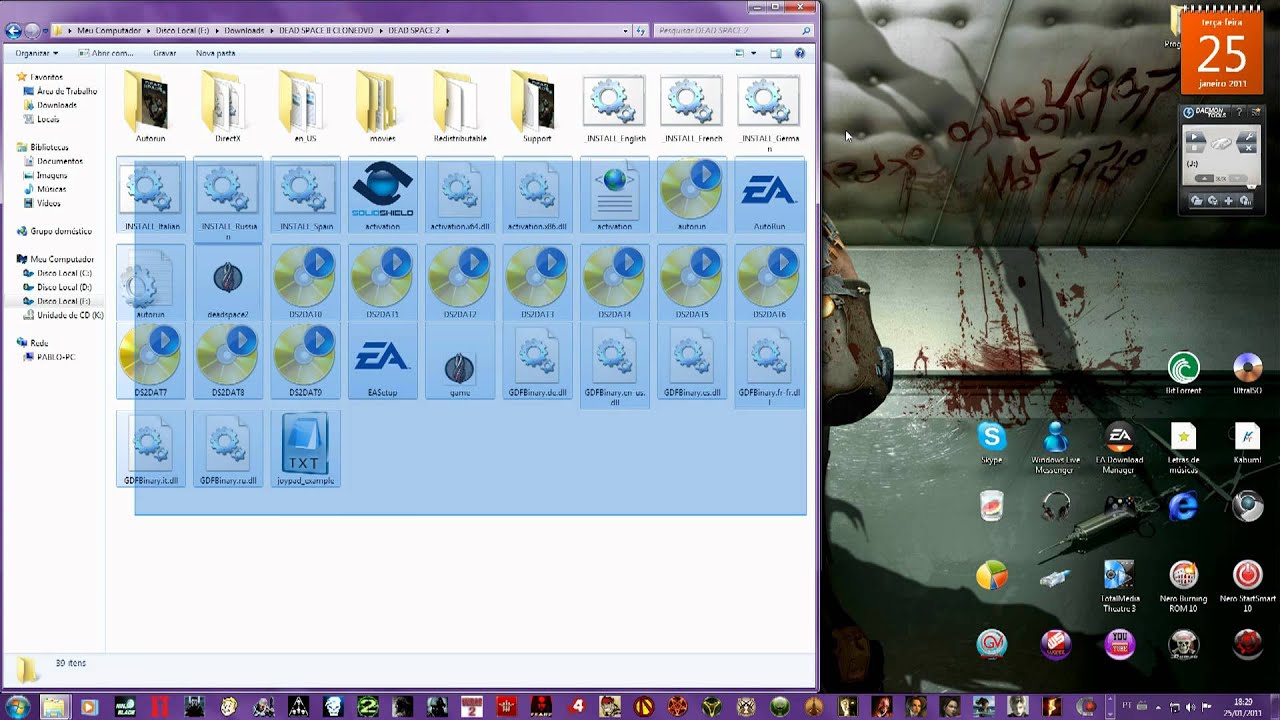
Task: Select the GDFBinary.de.dll file
Action: click(537, 362)
